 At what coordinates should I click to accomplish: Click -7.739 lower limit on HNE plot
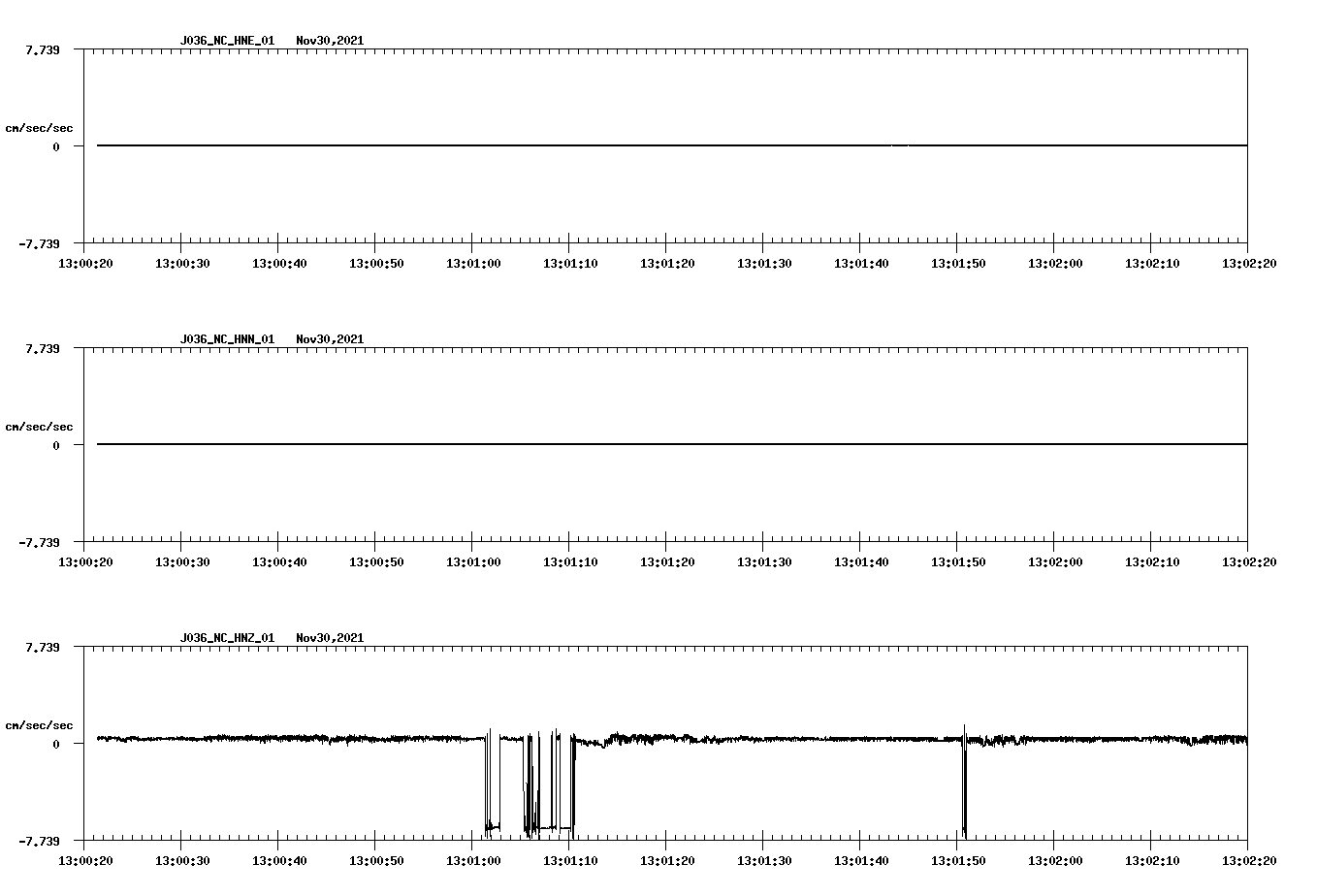(x=39, y=243)
